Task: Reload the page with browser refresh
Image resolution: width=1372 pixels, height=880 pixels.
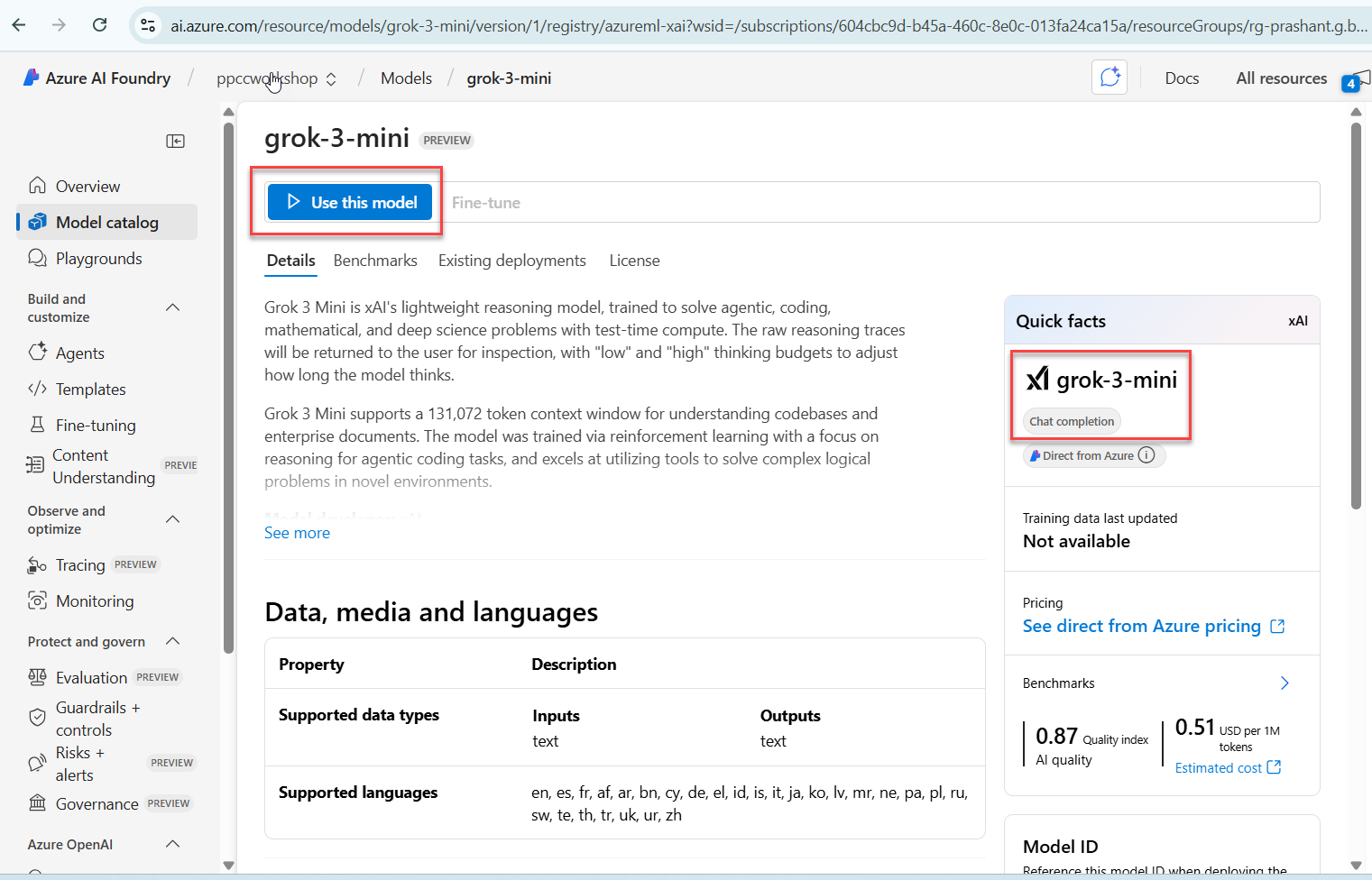Action: tap(100, 25)
